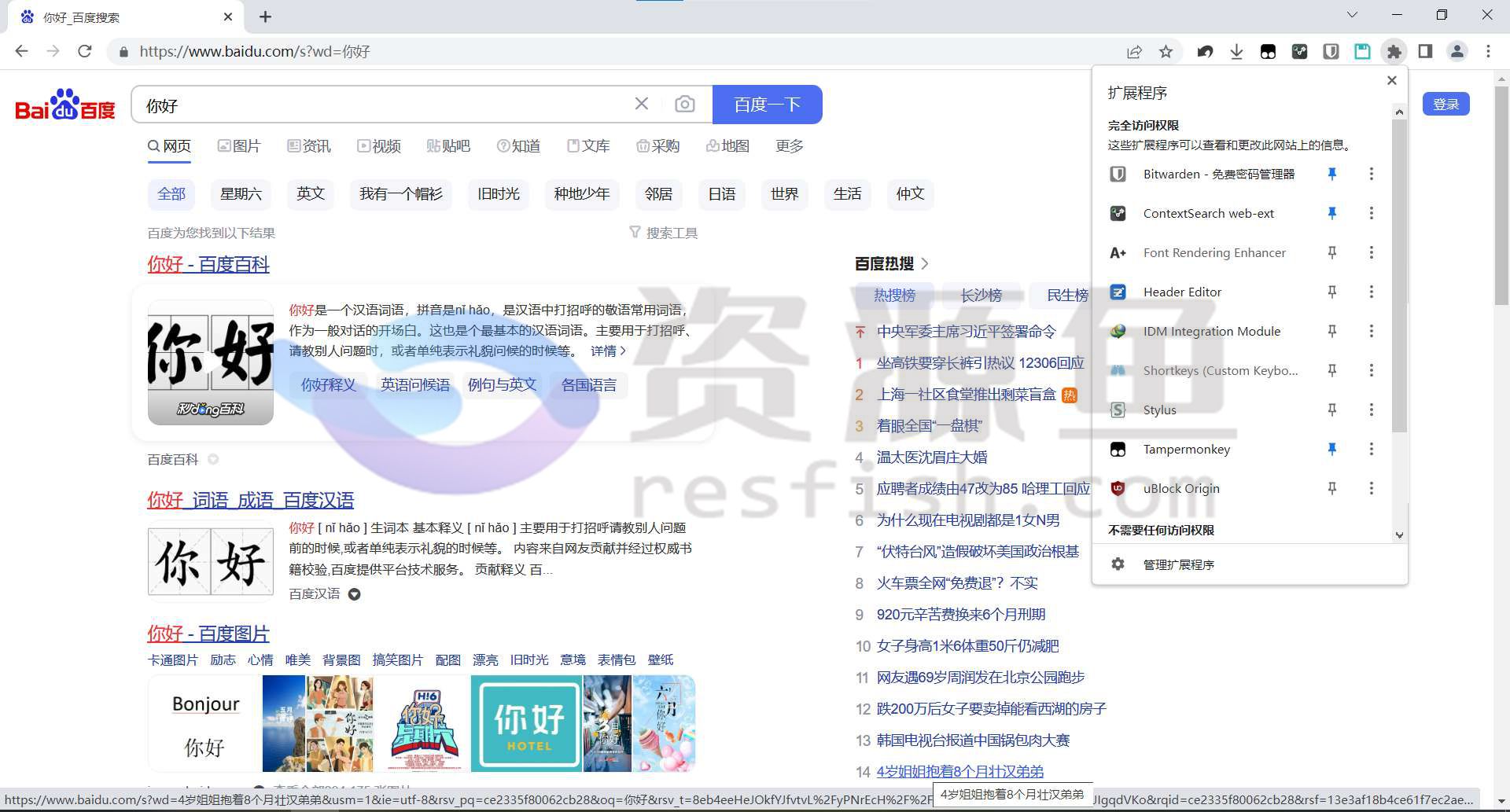
Task: Reload the Baidu search page
Action: click(85, 52)
